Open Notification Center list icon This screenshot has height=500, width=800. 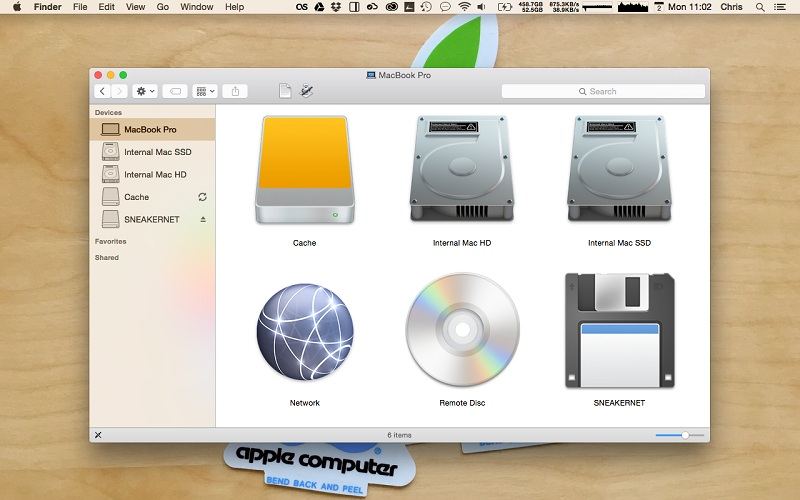click(780, 7)
